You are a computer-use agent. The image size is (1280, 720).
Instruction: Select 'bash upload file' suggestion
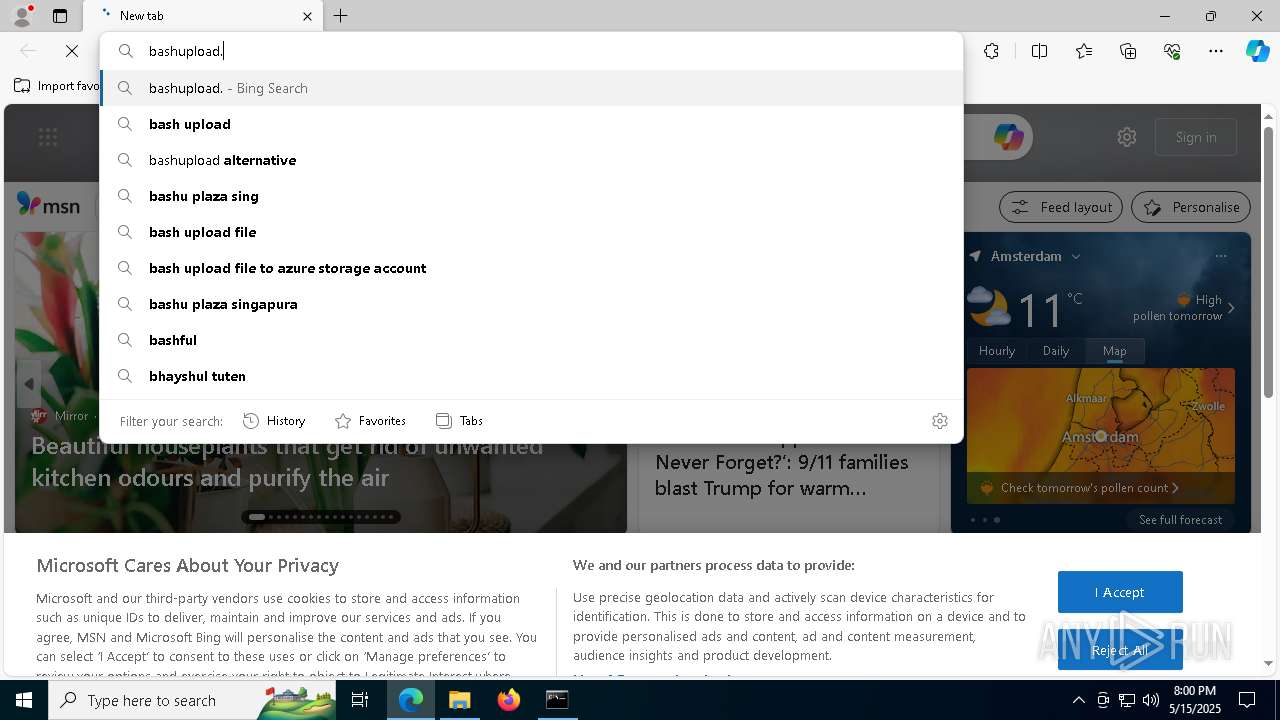pos(531,232)
